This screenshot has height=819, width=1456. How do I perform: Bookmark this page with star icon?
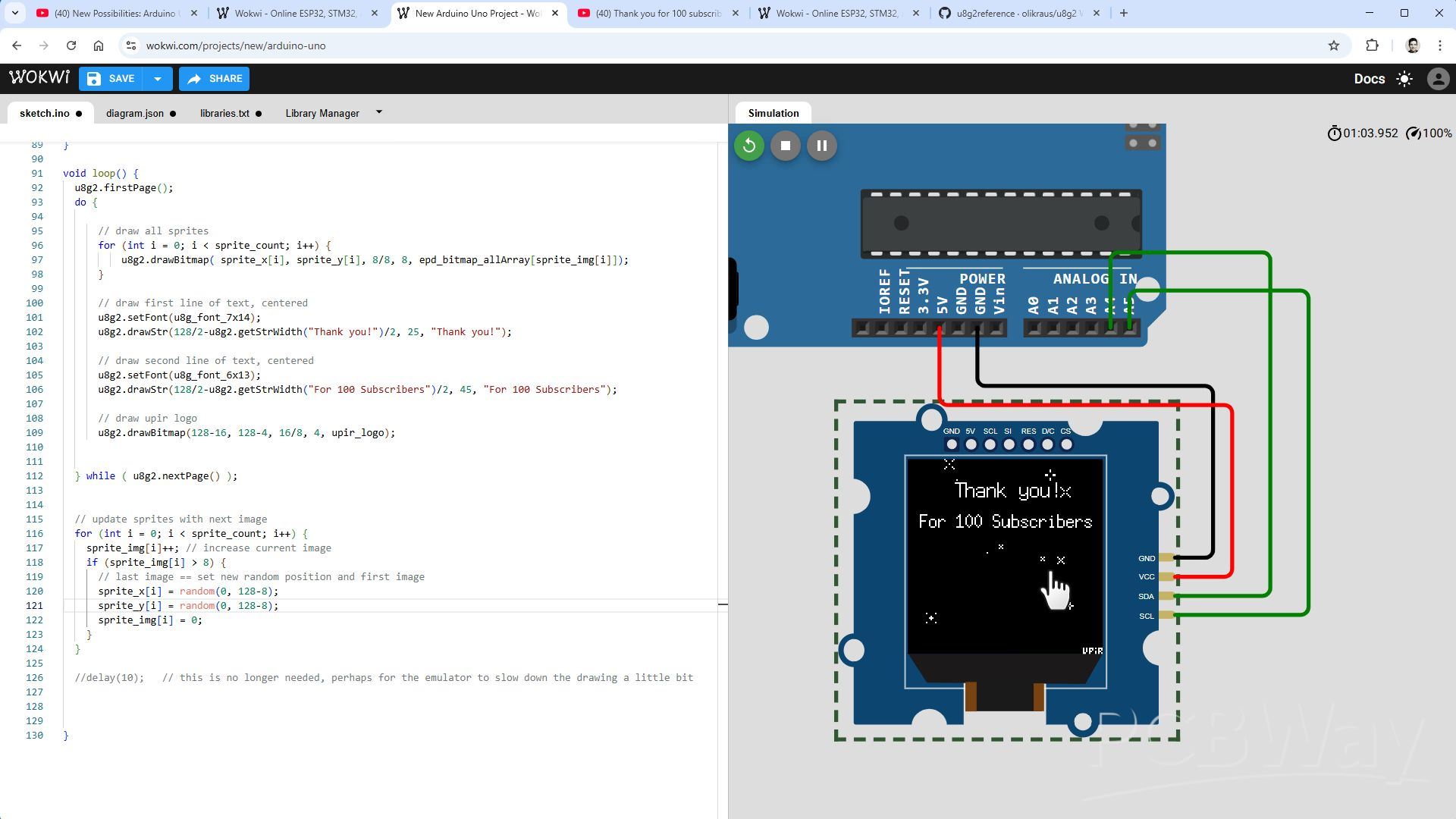click(1334, 45)
